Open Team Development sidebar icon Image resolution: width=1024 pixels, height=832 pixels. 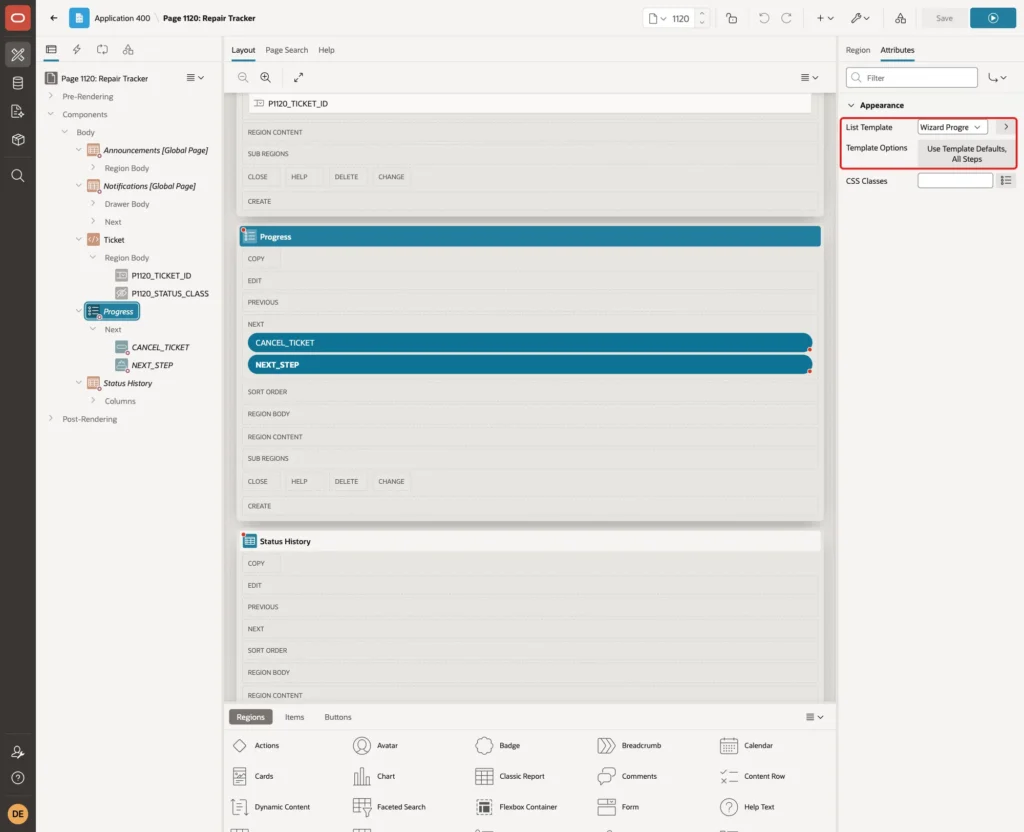click(18, 111)
